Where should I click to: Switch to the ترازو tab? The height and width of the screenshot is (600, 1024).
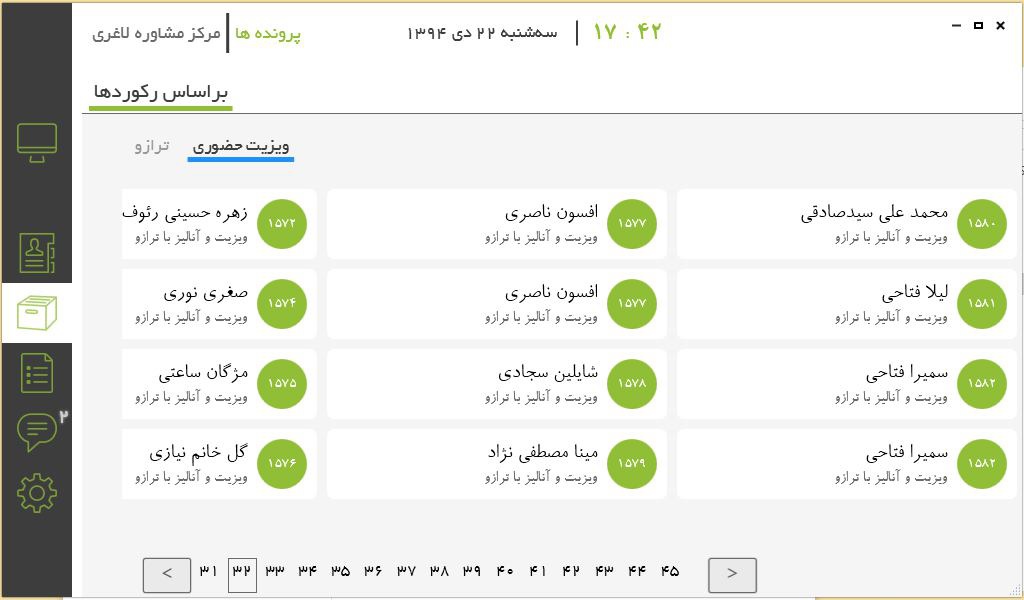tap(152, 146)
